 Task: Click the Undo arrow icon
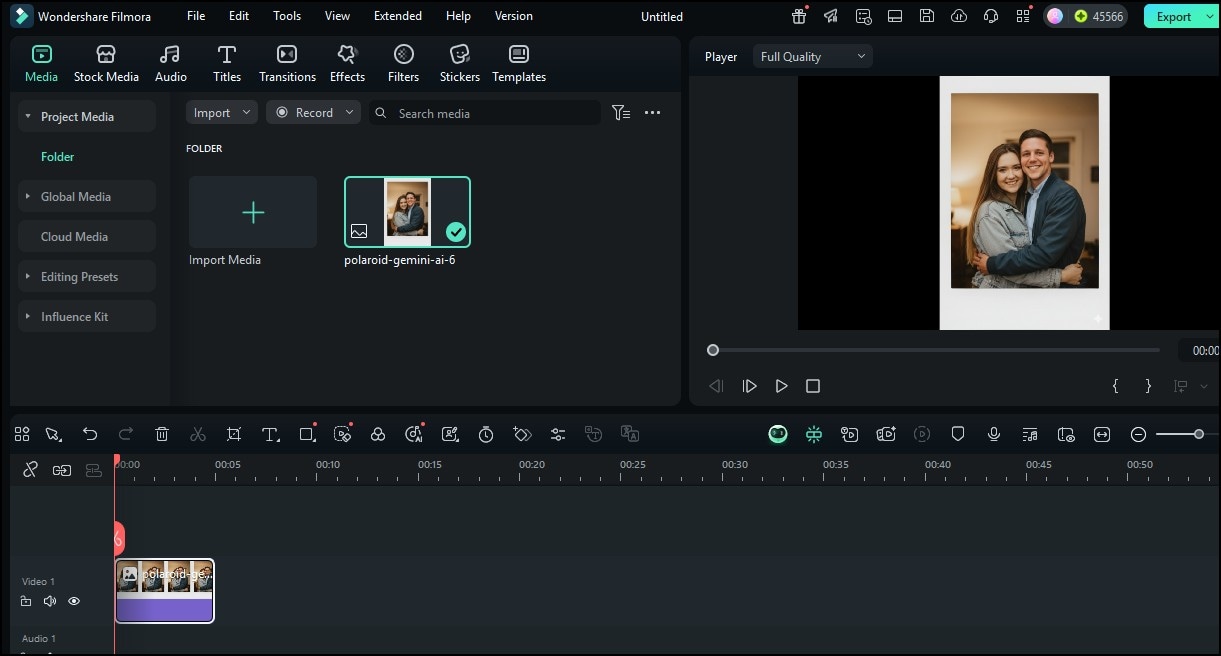pyautogui.click(x=90, y=434)
